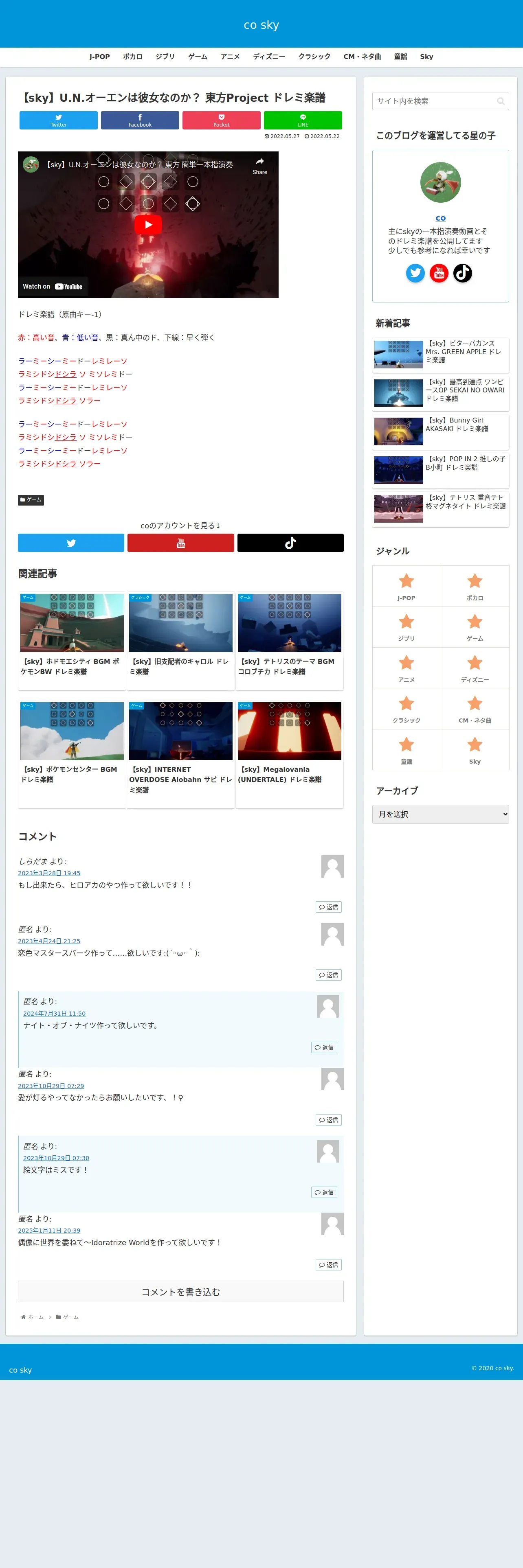
Task: Reply to the 愛が灯る comment
Action: (329, 1120)
